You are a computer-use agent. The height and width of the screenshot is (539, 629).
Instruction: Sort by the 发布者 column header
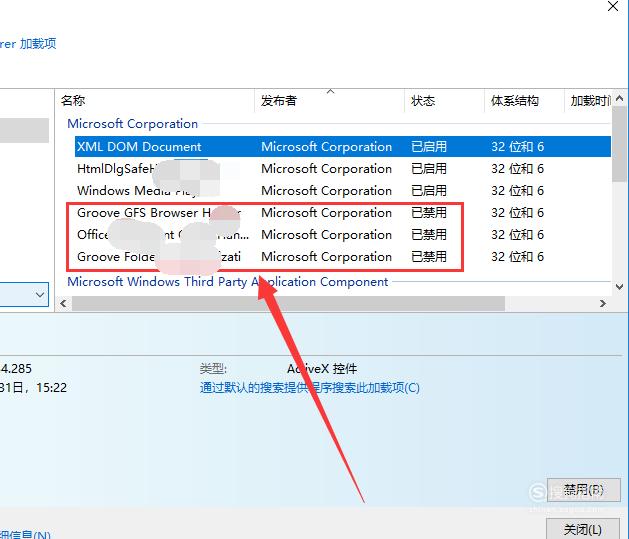(329, 101)
